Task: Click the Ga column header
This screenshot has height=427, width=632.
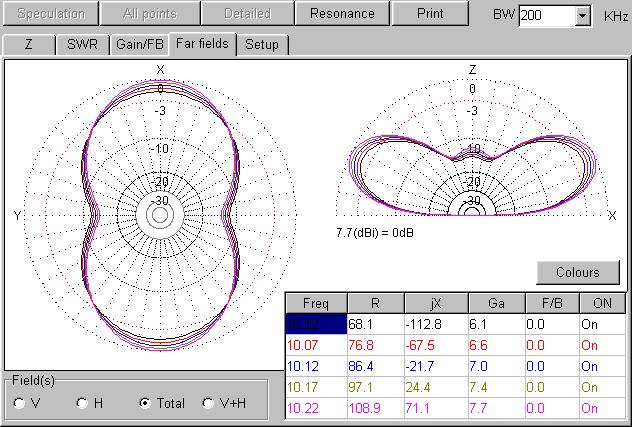Action: [x=495, y=303]
